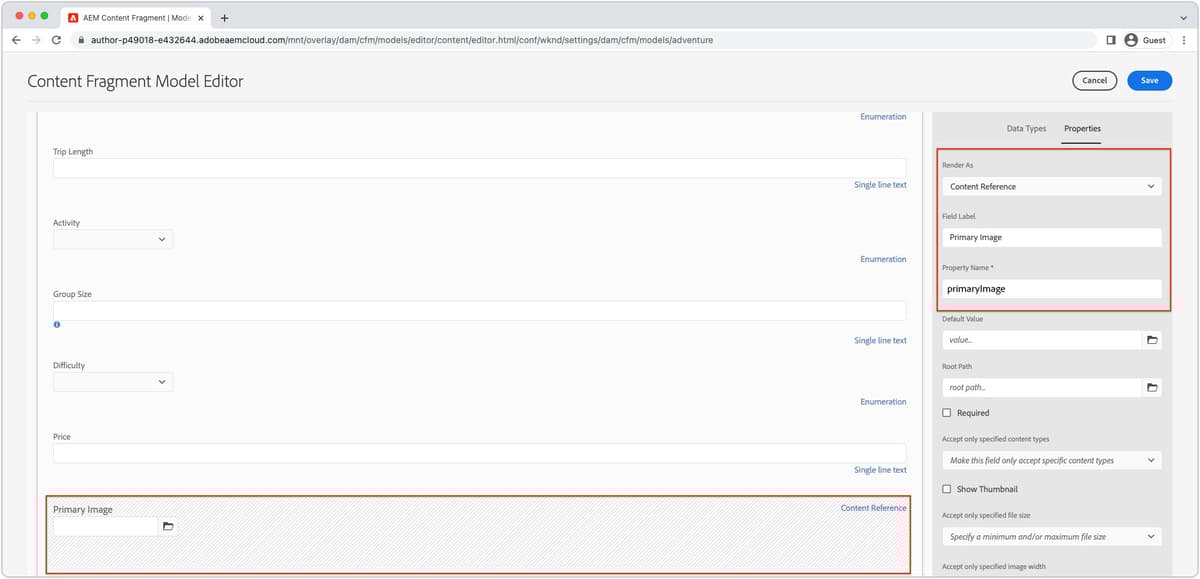The width and height of the screenshot is (1200, 579).
Task: Select the Properties tab
Action: [x=1082, y=128]
